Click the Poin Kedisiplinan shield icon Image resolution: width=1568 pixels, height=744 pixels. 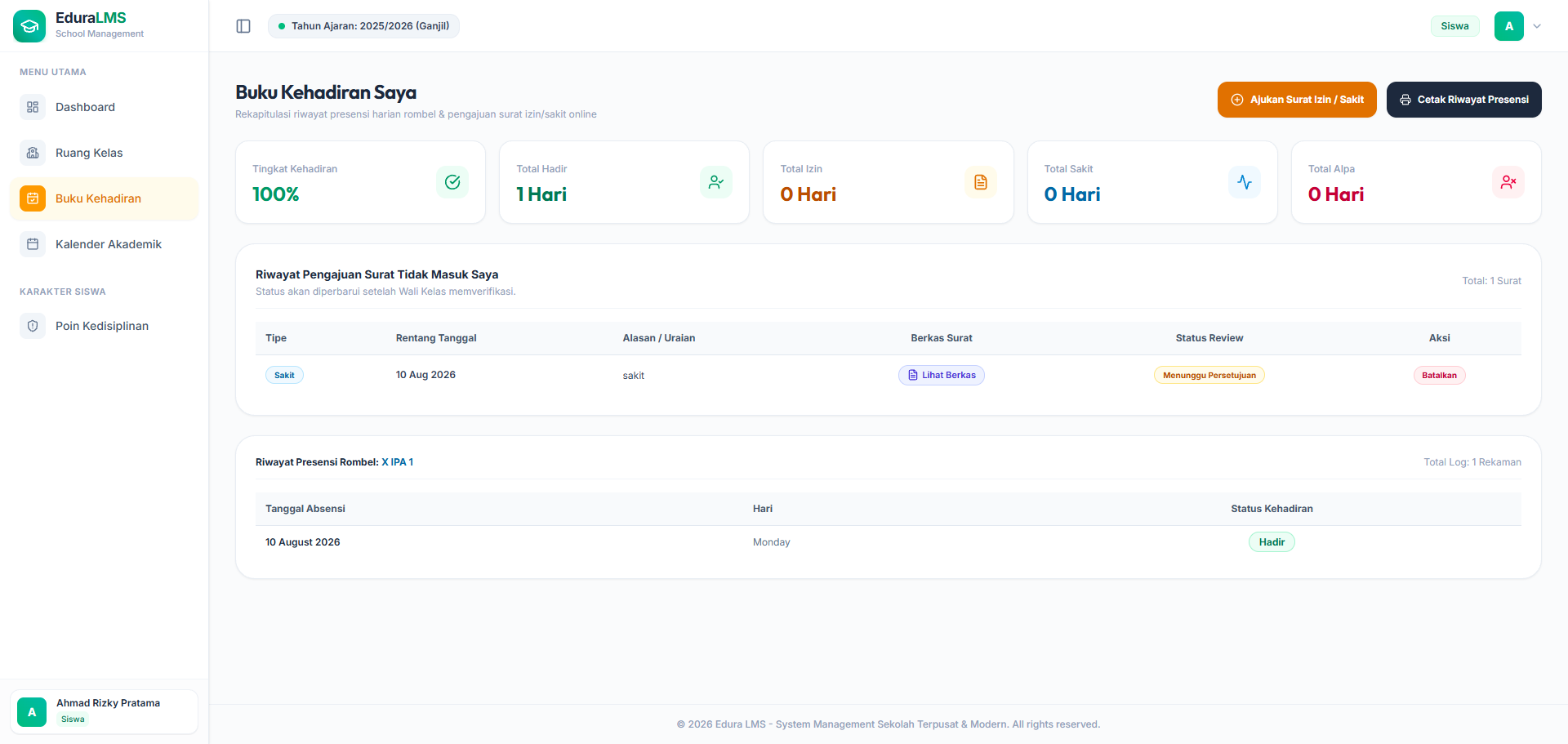[x=33, y=326]
